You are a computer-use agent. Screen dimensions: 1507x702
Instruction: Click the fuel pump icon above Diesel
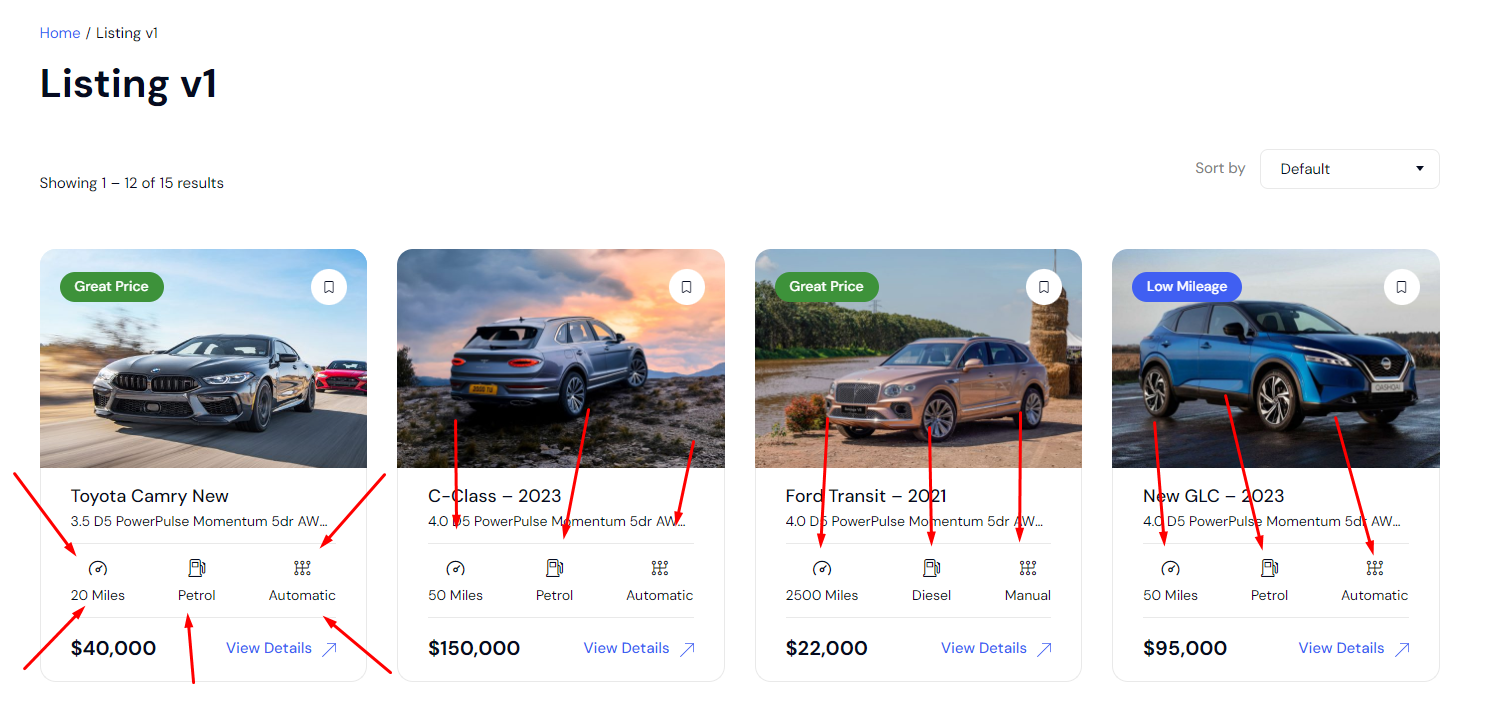(x=931, y=568)
